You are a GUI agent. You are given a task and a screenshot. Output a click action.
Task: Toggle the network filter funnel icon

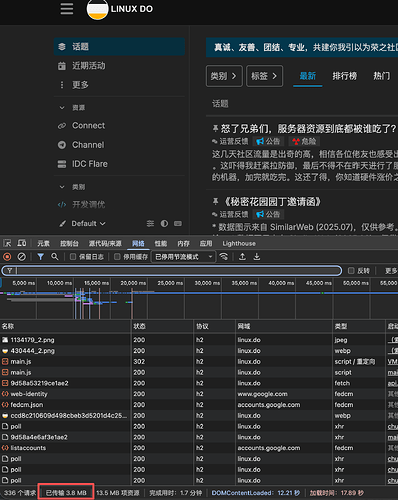tap(40, 257)
